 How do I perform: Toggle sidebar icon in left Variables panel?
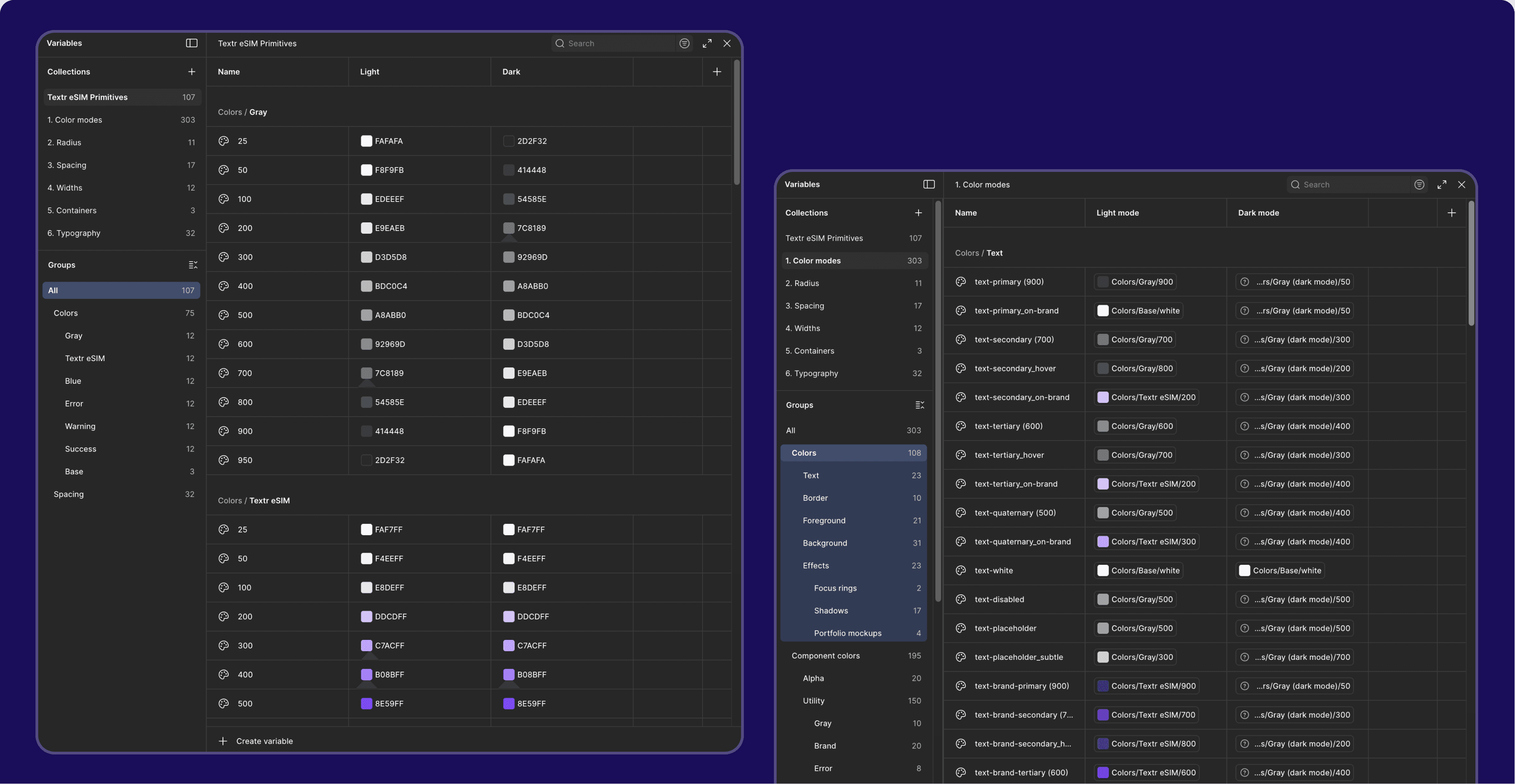pyautogui.click(x=192, y=43)
